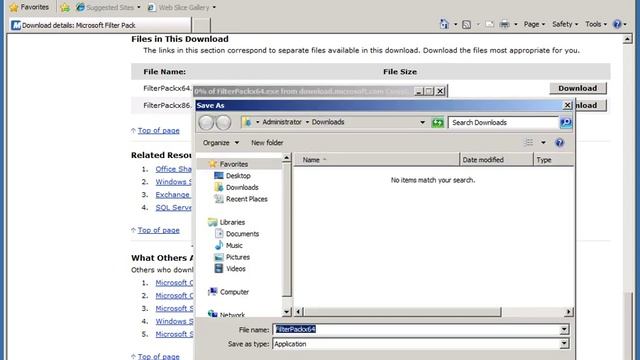Open the Organize dropdown menu

point(221,143)
